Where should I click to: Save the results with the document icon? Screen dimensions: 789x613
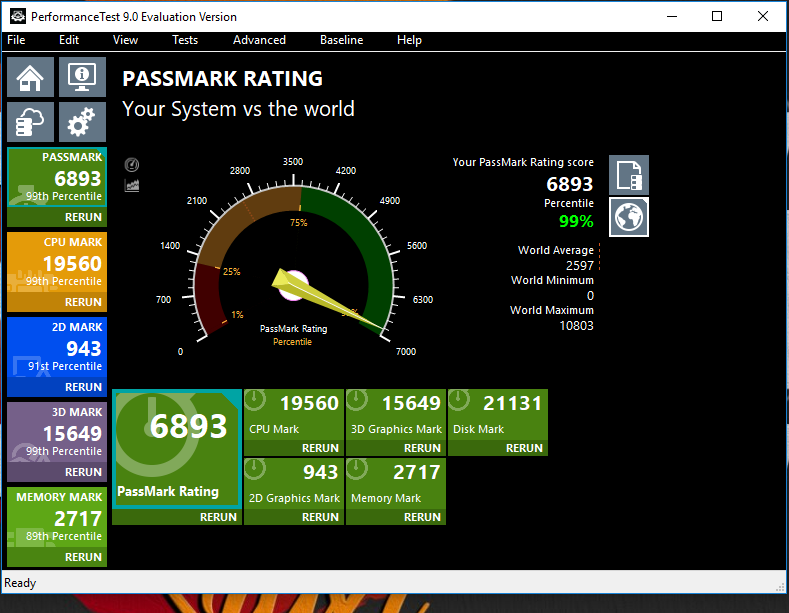point(629,175)
